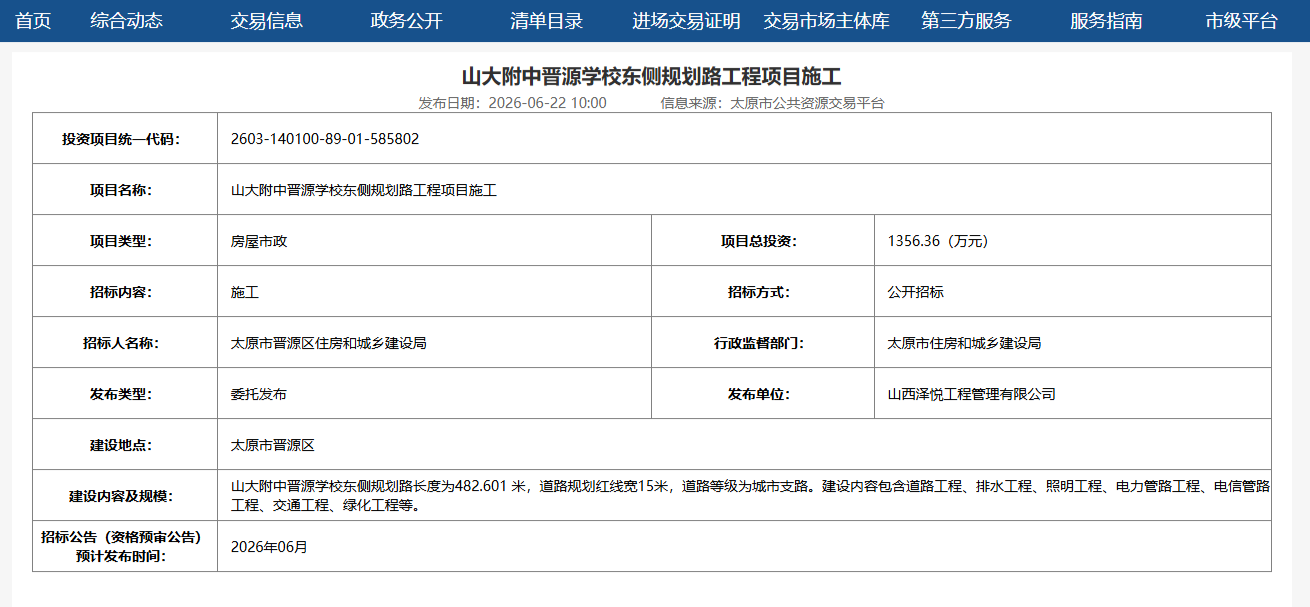Click the 太原市晋源区住房和城乡建设局 value
This screenshot has height=607, width=1310.
[329, 343]
